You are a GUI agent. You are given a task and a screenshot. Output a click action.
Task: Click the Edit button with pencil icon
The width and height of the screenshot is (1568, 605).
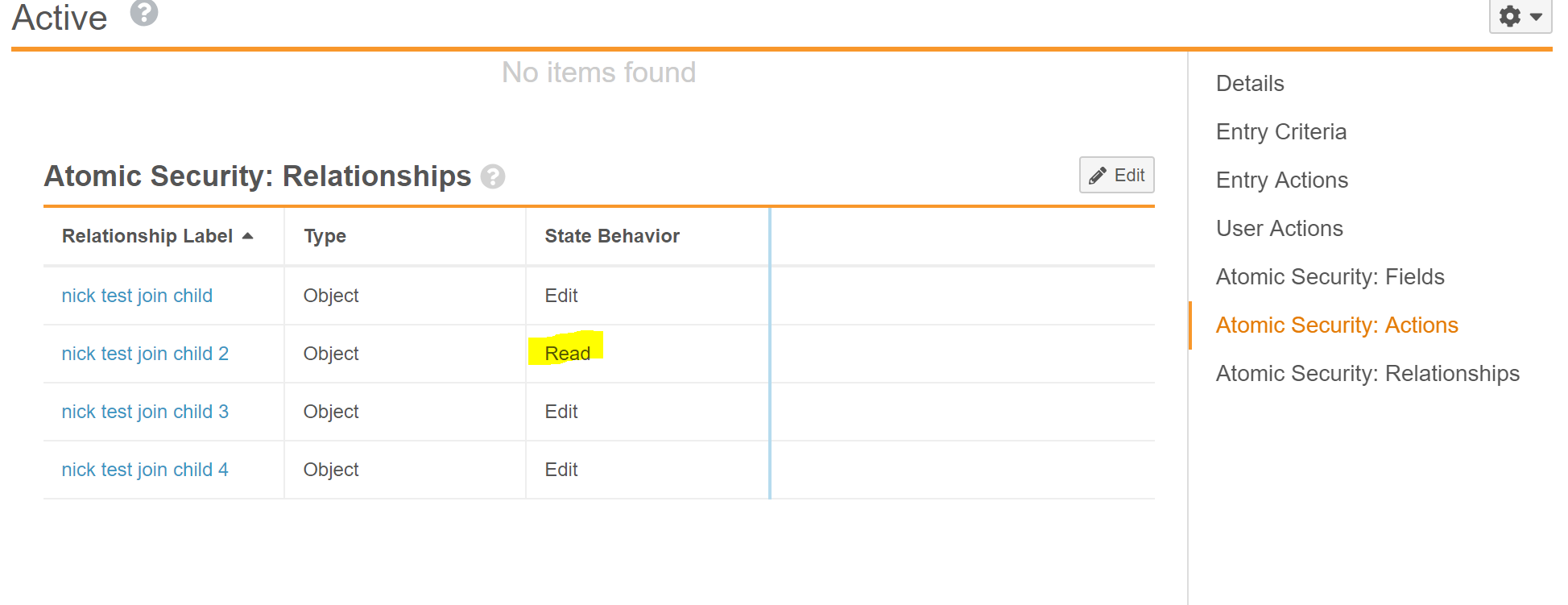[1116, 175]
